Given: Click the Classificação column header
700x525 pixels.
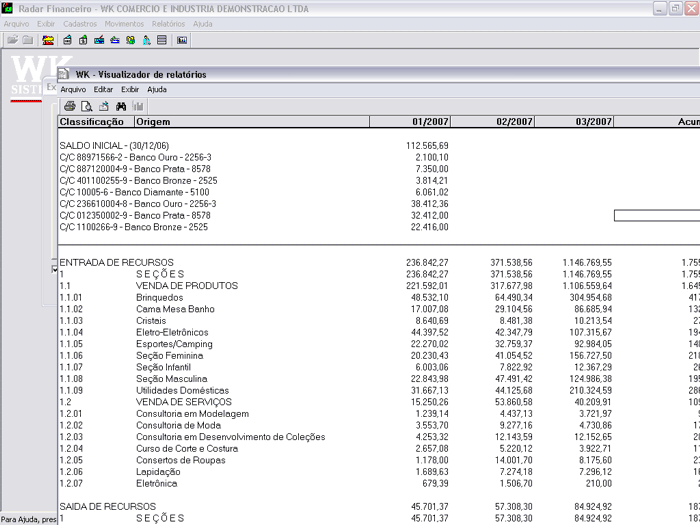Looking at the screenshot, I should point(94,122).
